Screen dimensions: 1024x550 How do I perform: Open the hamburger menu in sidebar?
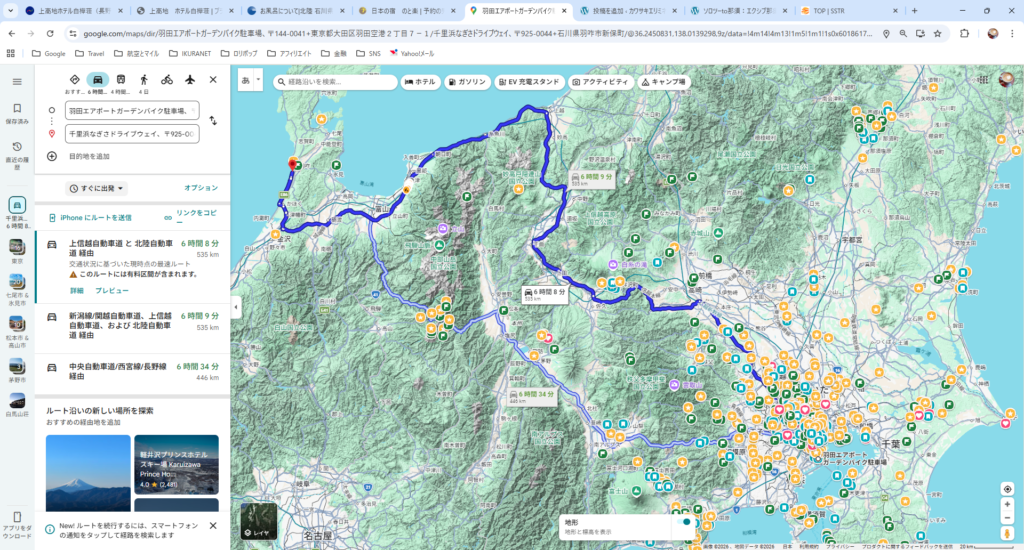point(17,81)
